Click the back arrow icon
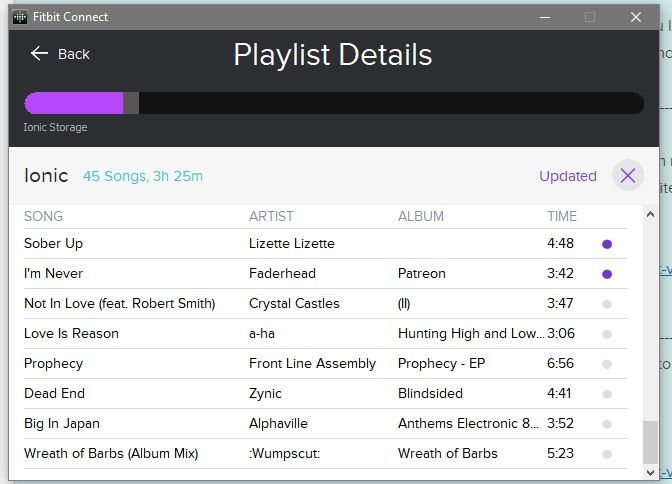This screenshot has height=484, width=672. 39,54
